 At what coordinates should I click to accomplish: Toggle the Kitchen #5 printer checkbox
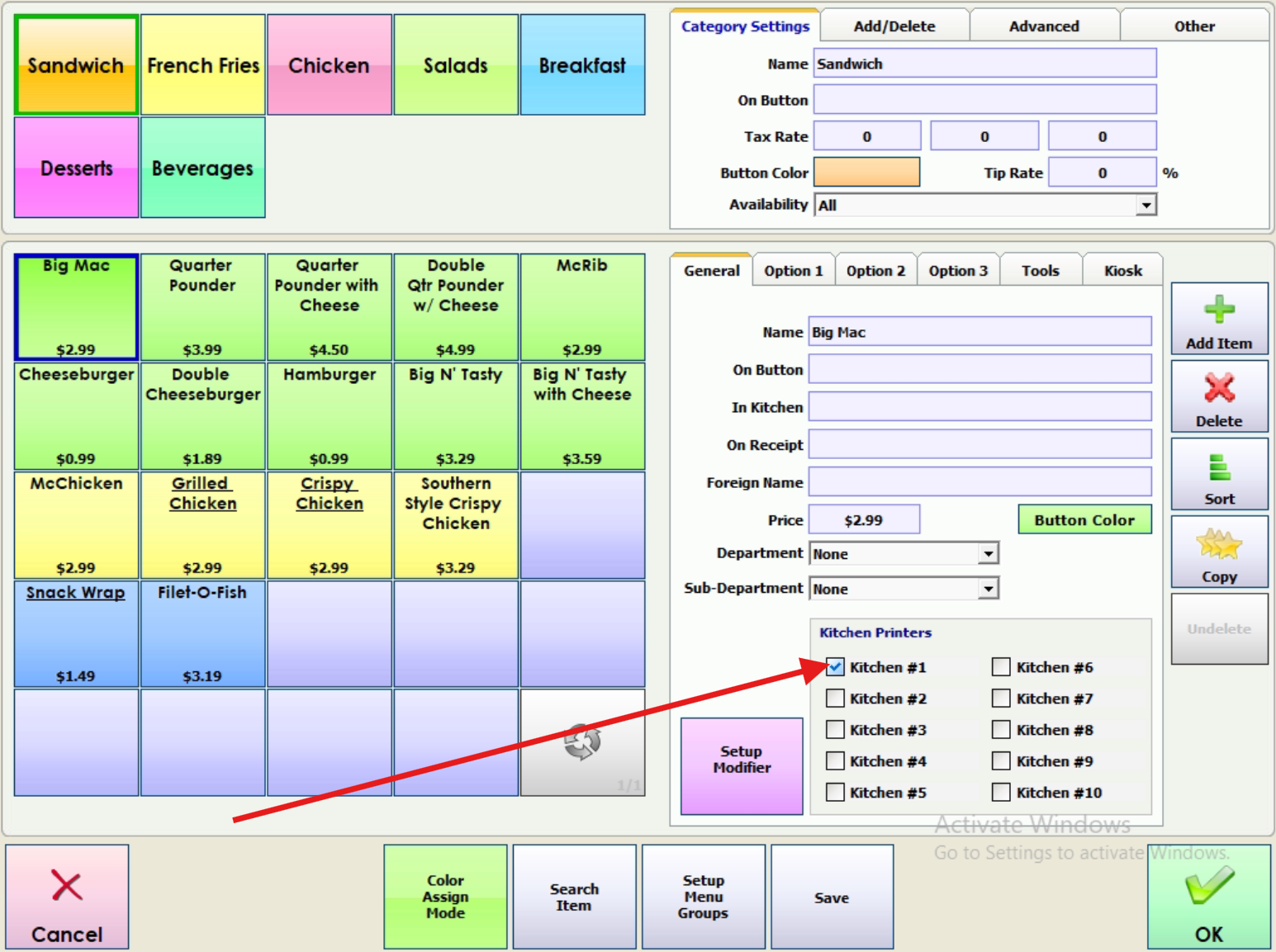click(835, 793)
